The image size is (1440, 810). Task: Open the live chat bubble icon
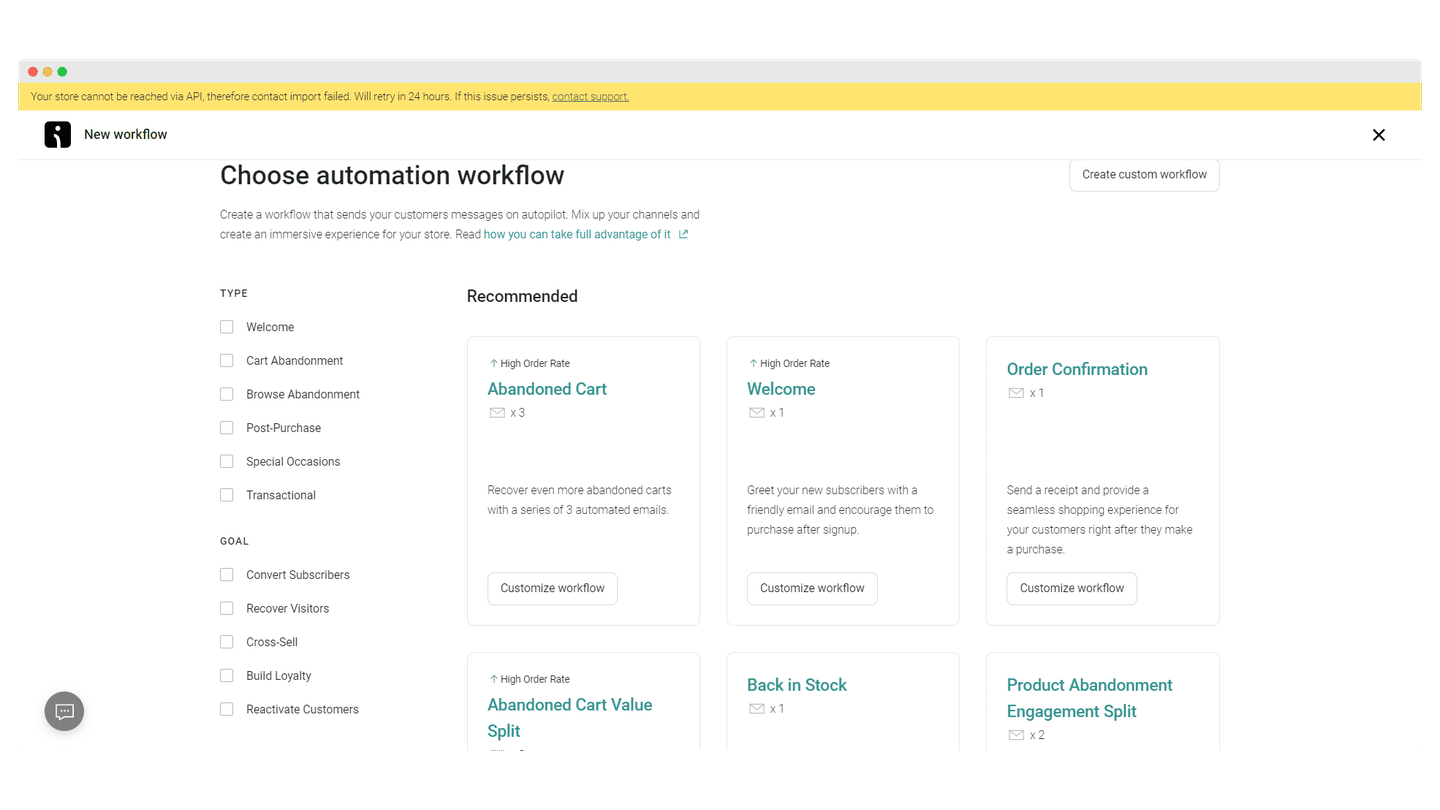(65, 711)
